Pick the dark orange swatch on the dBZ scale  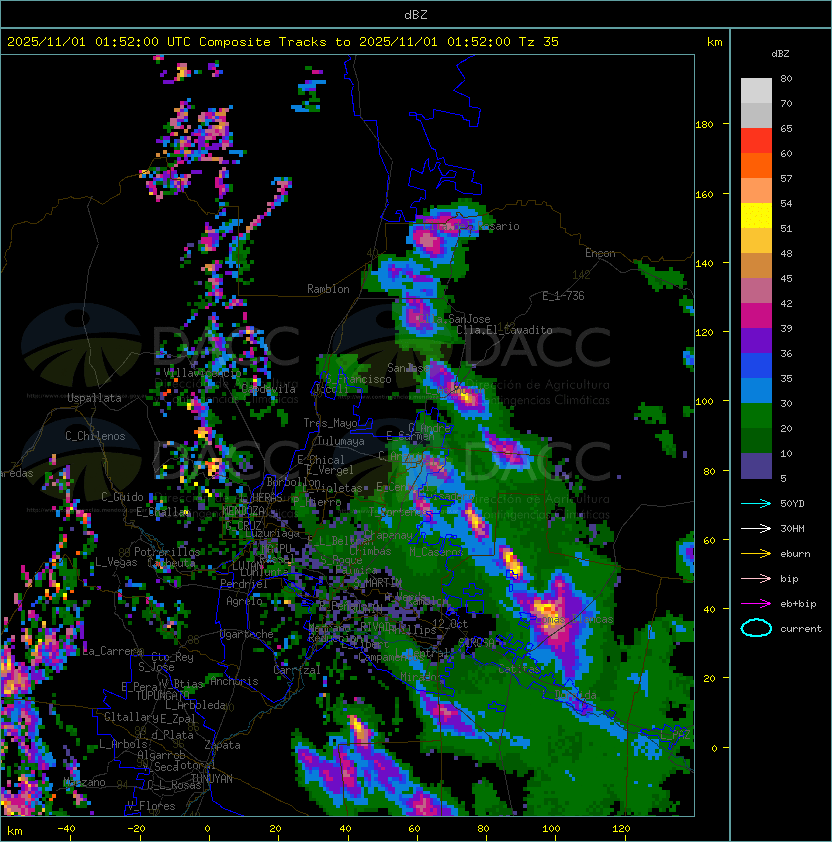pyautogui.click(x=756, y=165)
